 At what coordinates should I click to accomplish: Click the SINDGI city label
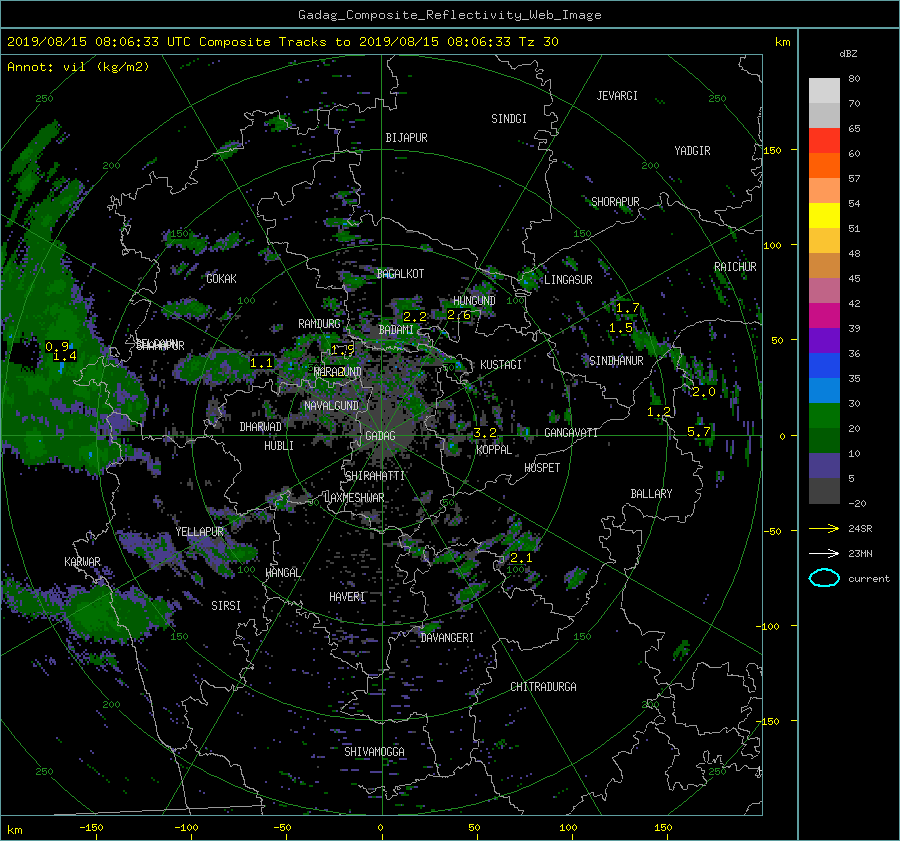(x=509, y=119)
